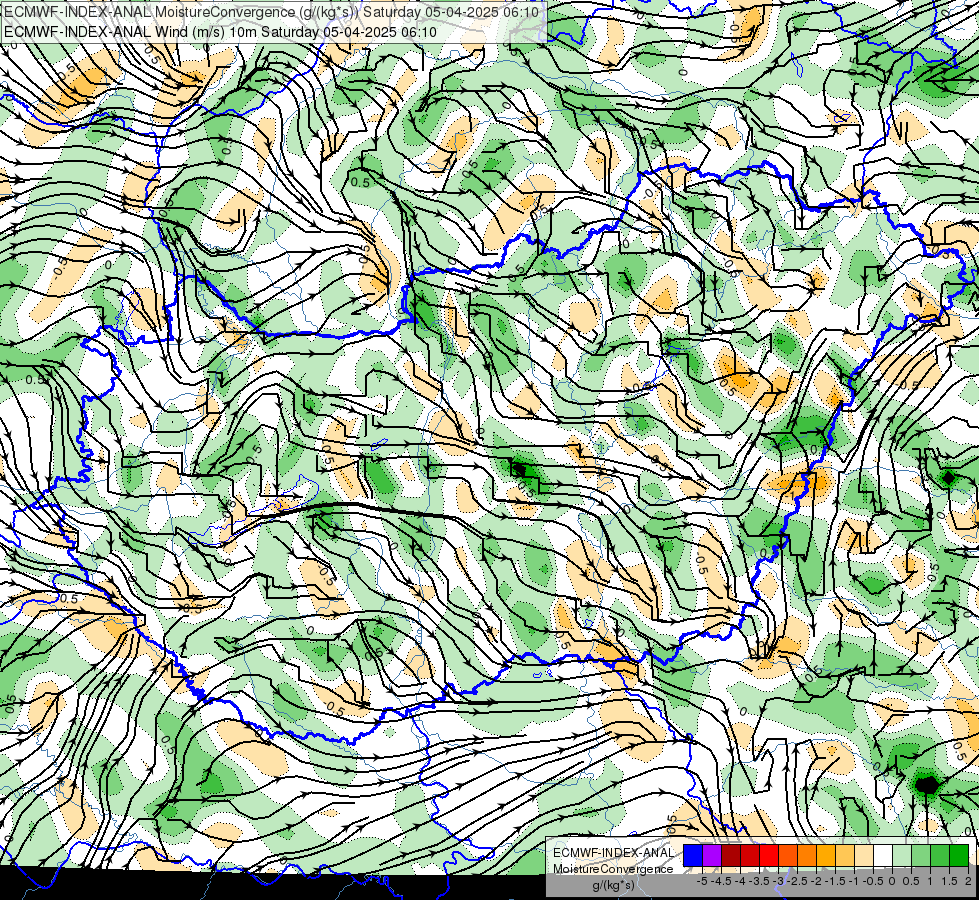Viewport: 979px width, 900px height.
Task: Click the MoistureConvergence title line at the top
Action: point(270,12)
